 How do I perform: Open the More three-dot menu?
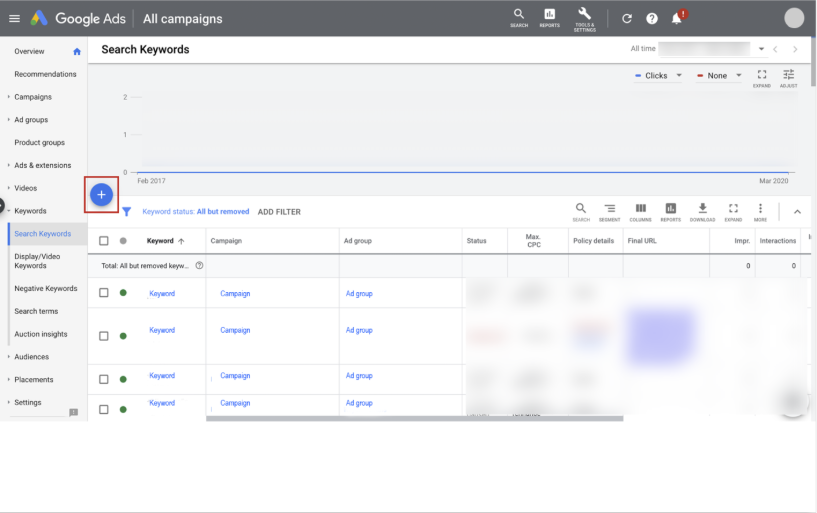pyautogui.click(x=760, y=212)
